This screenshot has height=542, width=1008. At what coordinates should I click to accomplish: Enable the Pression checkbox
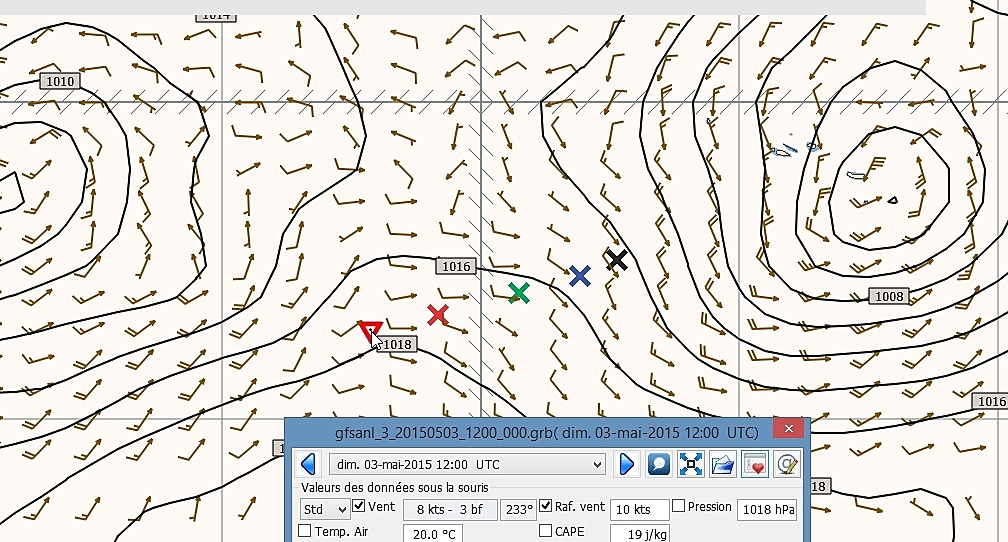(678, 506)
